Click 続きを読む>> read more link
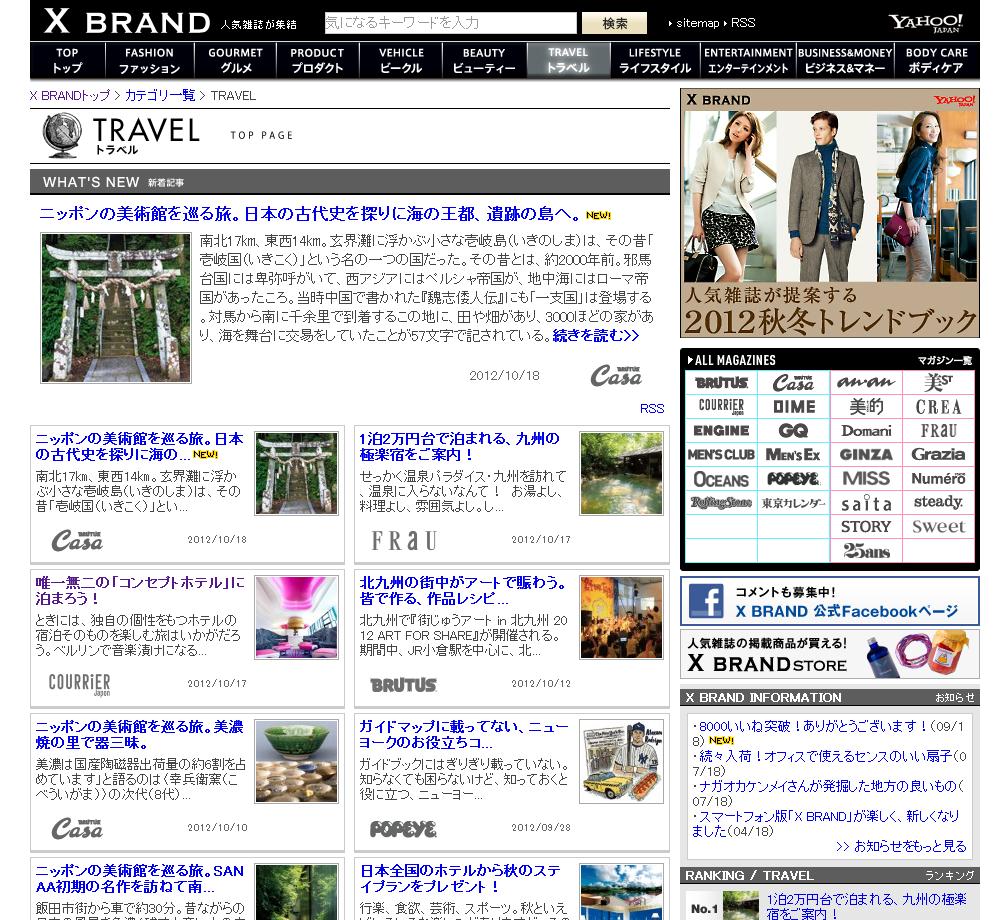The height and width of the screenshot is (920, 998). (596, 336)
